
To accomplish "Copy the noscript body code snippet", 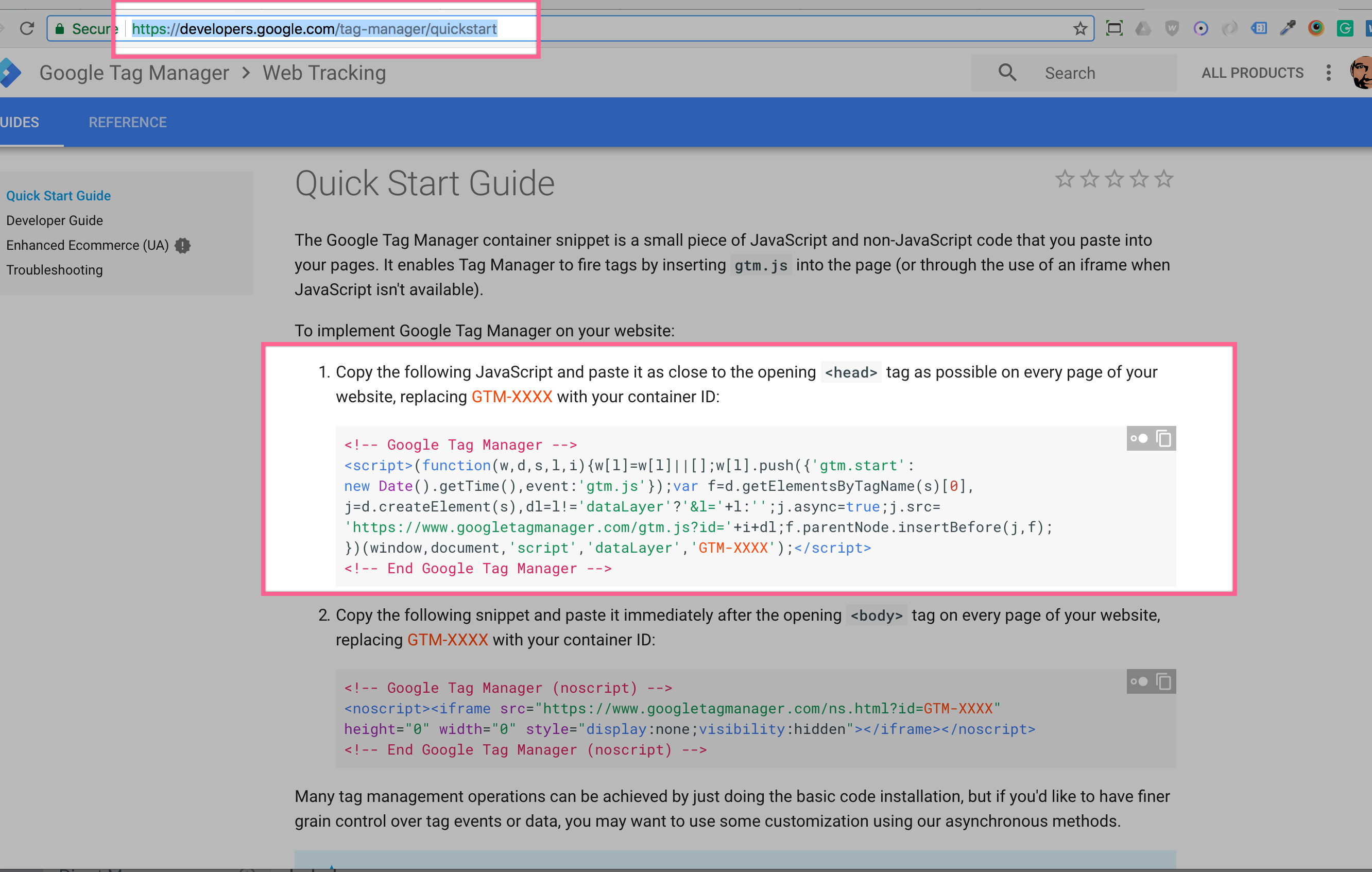I will coord(1163,681).
